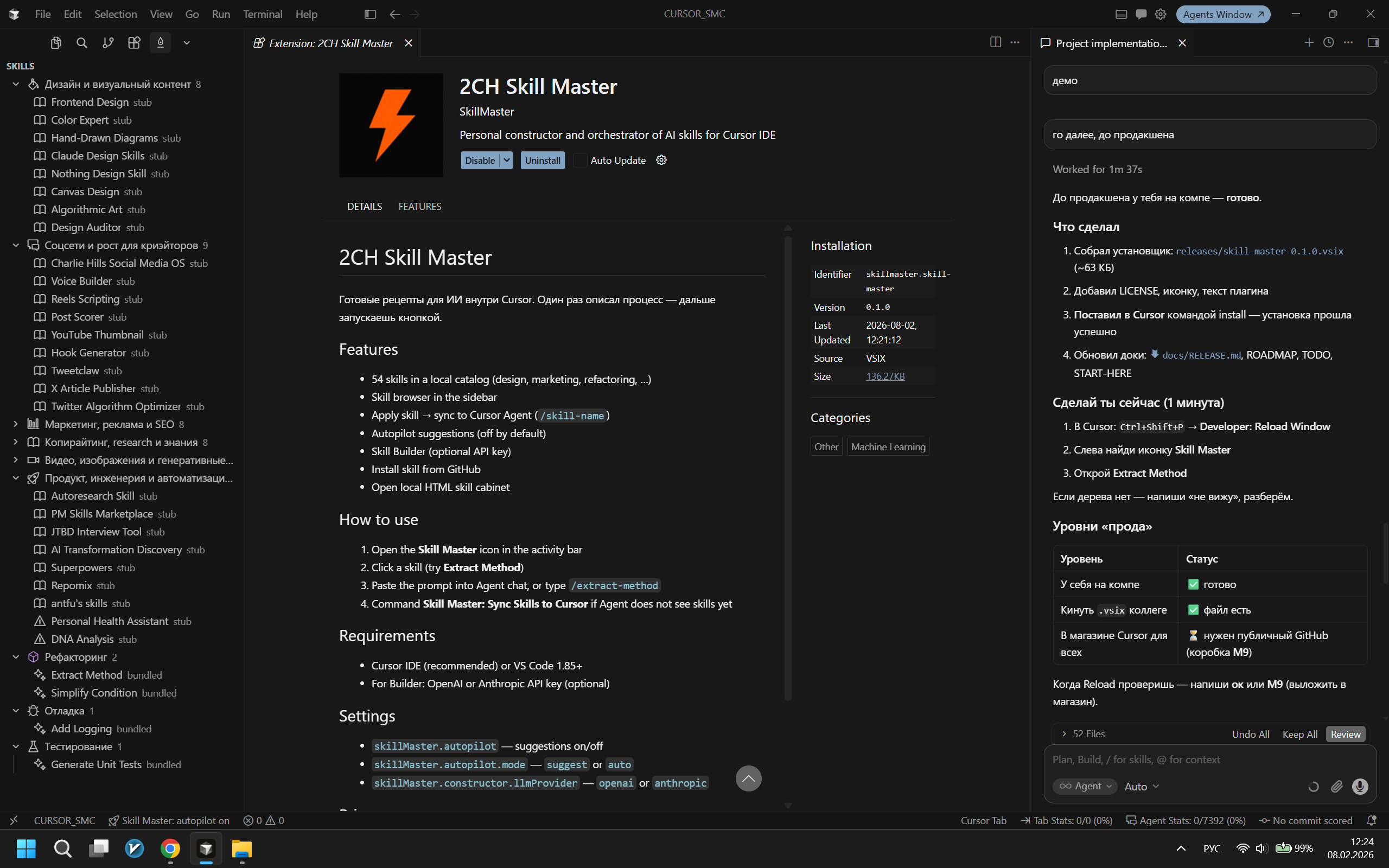Screen dimensions: 1389x868
Task: Click Undo All changes
Action: (1250, 734)
